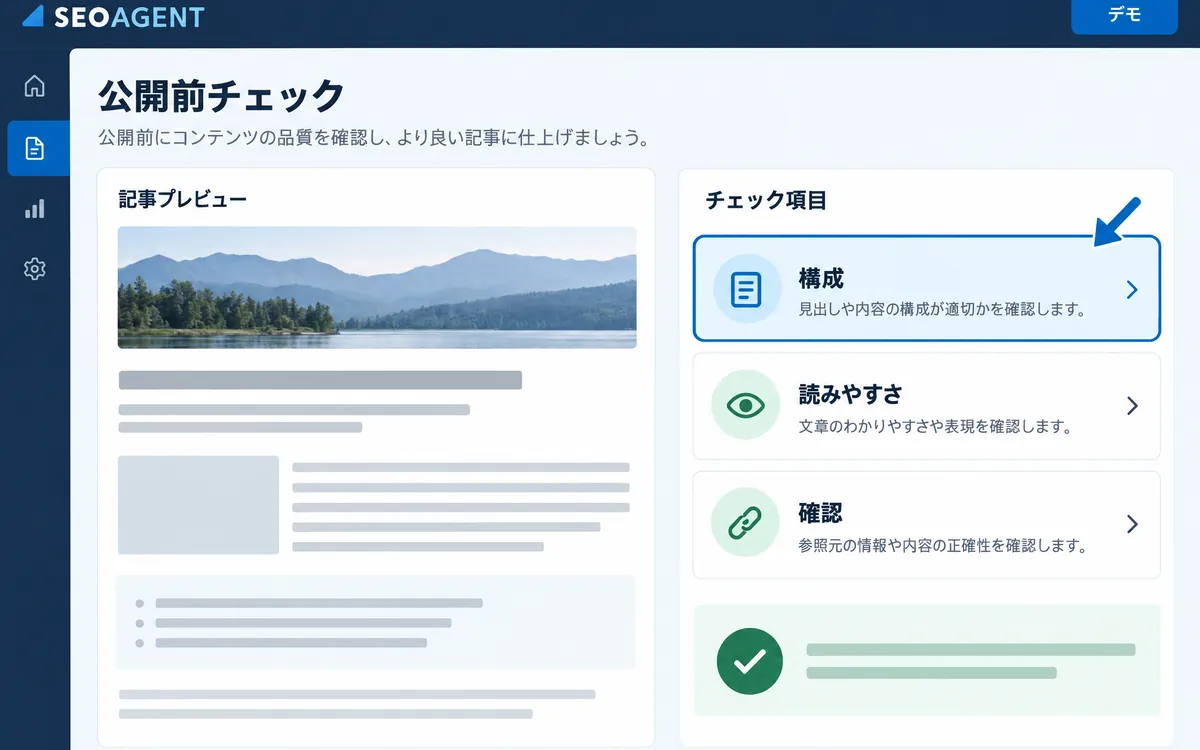The width and height of the screenshot is (1200, 750).
Task: Click the SEOAGENT logo
Action: [112, 17]
